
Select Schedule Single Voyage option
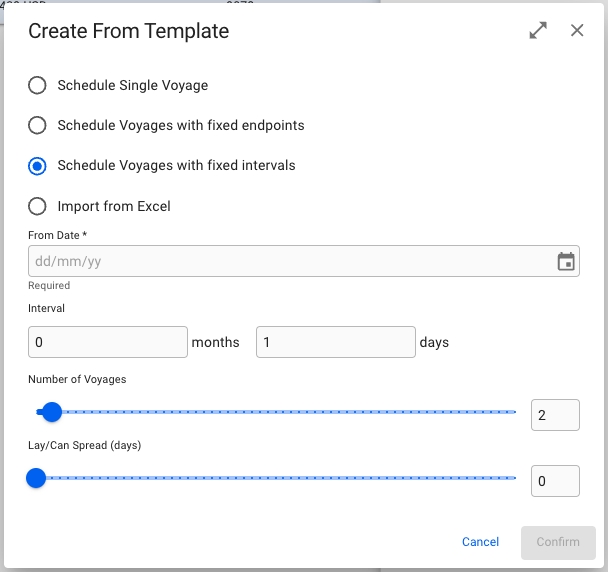click(38, 85)
